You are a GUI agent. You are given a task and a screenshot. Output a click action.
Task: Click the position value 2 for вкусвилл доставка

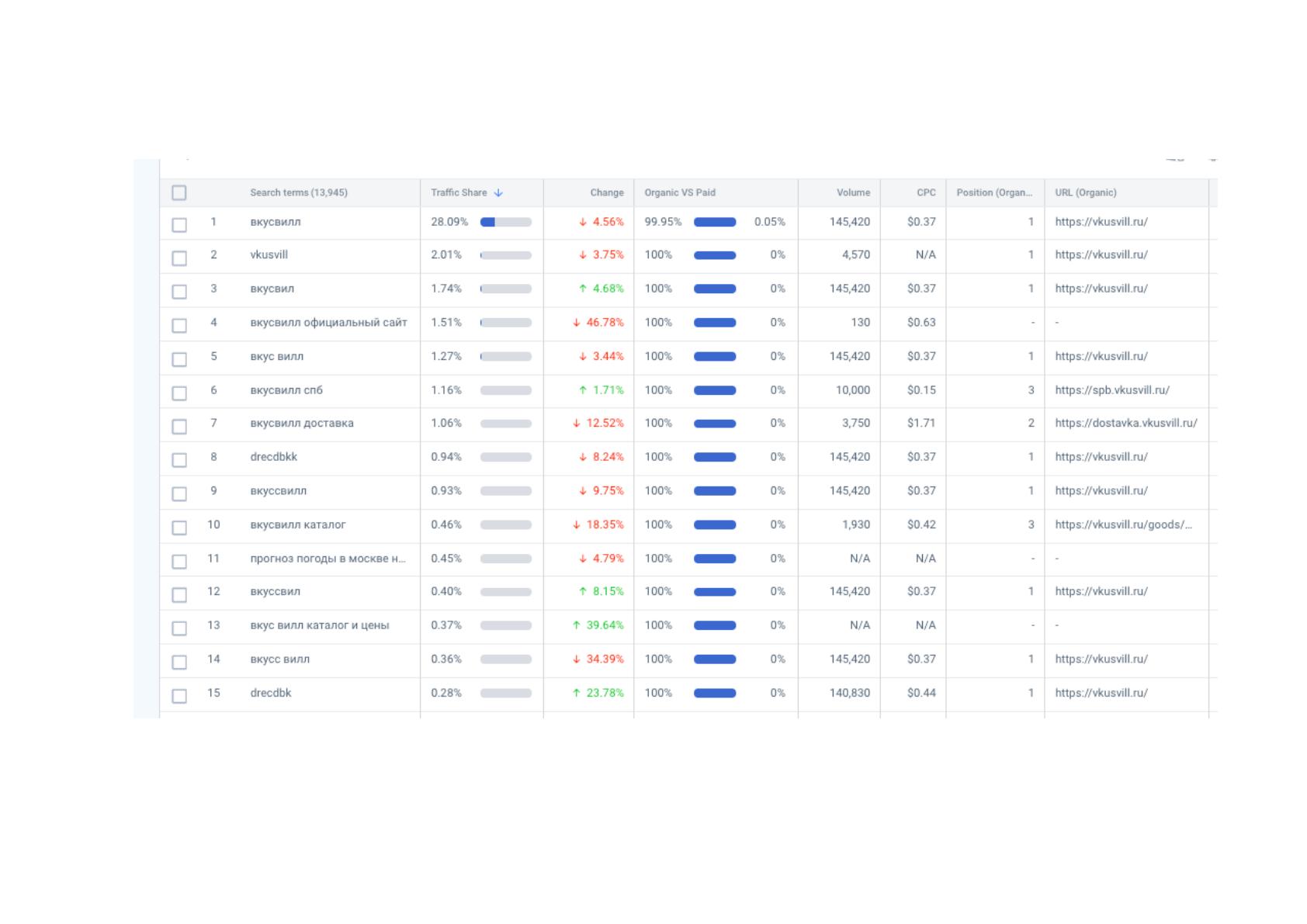click(x=1031, y=424)
